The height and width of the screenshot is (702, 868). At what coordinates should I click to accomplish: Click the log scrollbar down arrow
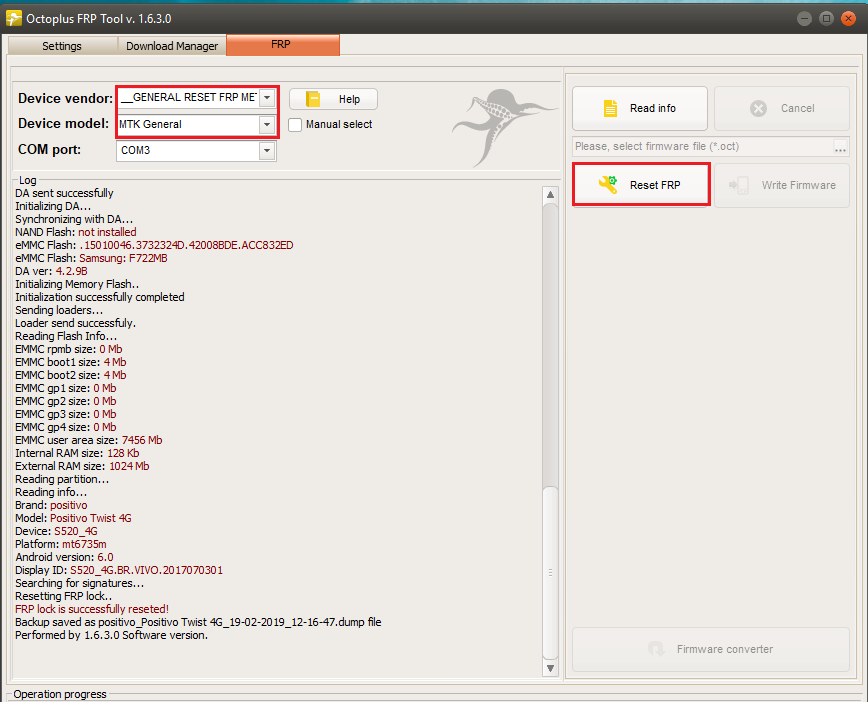point(550,668)
